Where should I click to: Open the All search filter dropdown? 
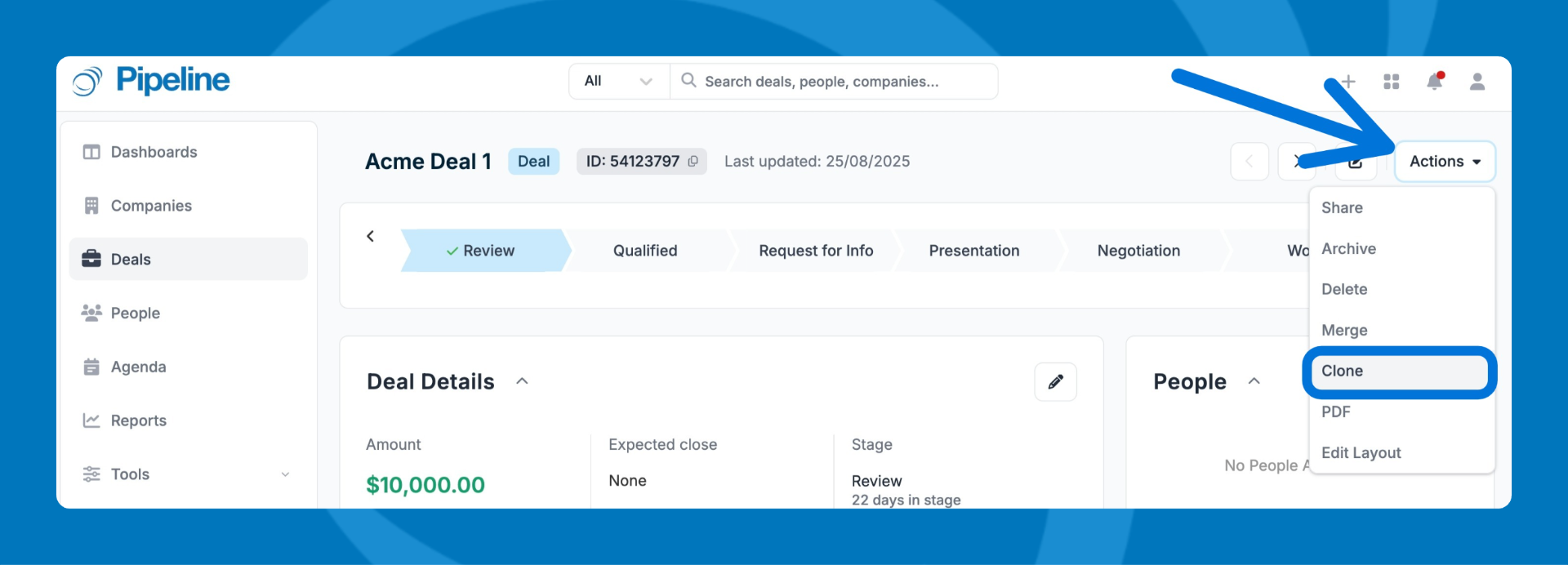click(x=618, y=82)
